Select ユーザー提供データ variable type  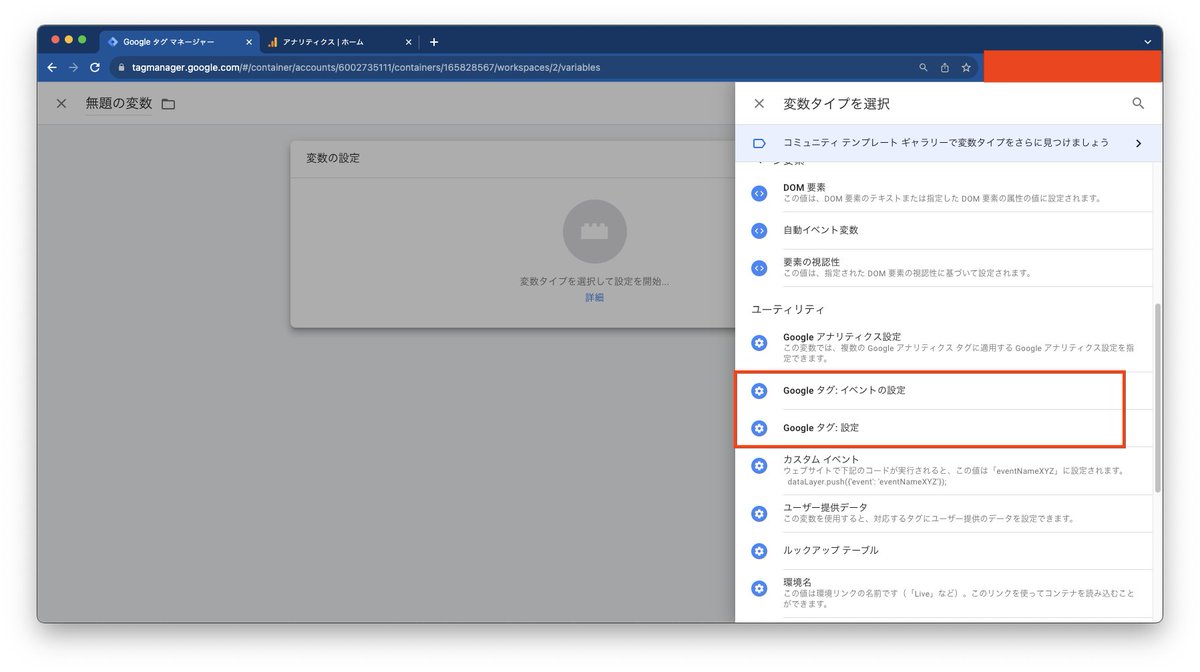(951, 513)
